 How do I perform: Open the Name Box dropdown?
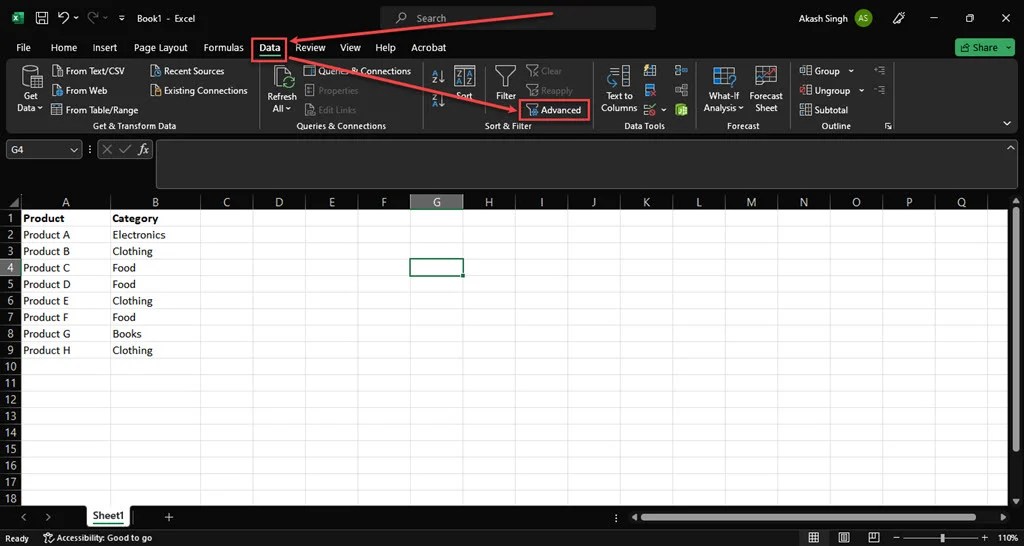click(x=74, y=150)
